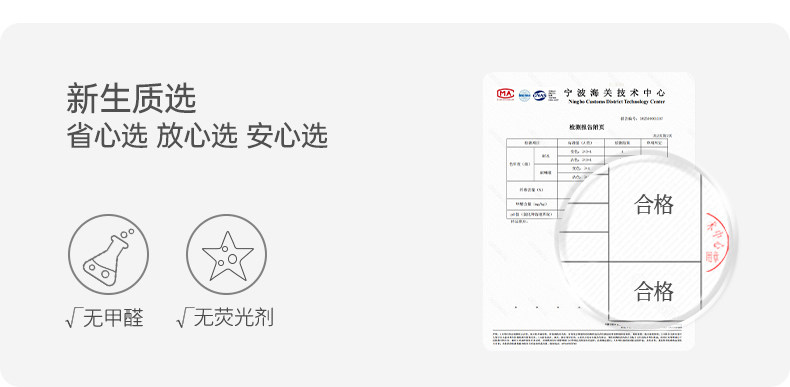The height and width of the screenshot is (387, 790).
Task: Click the 宁波海关技术中心 report title
Action: point(614,92)
